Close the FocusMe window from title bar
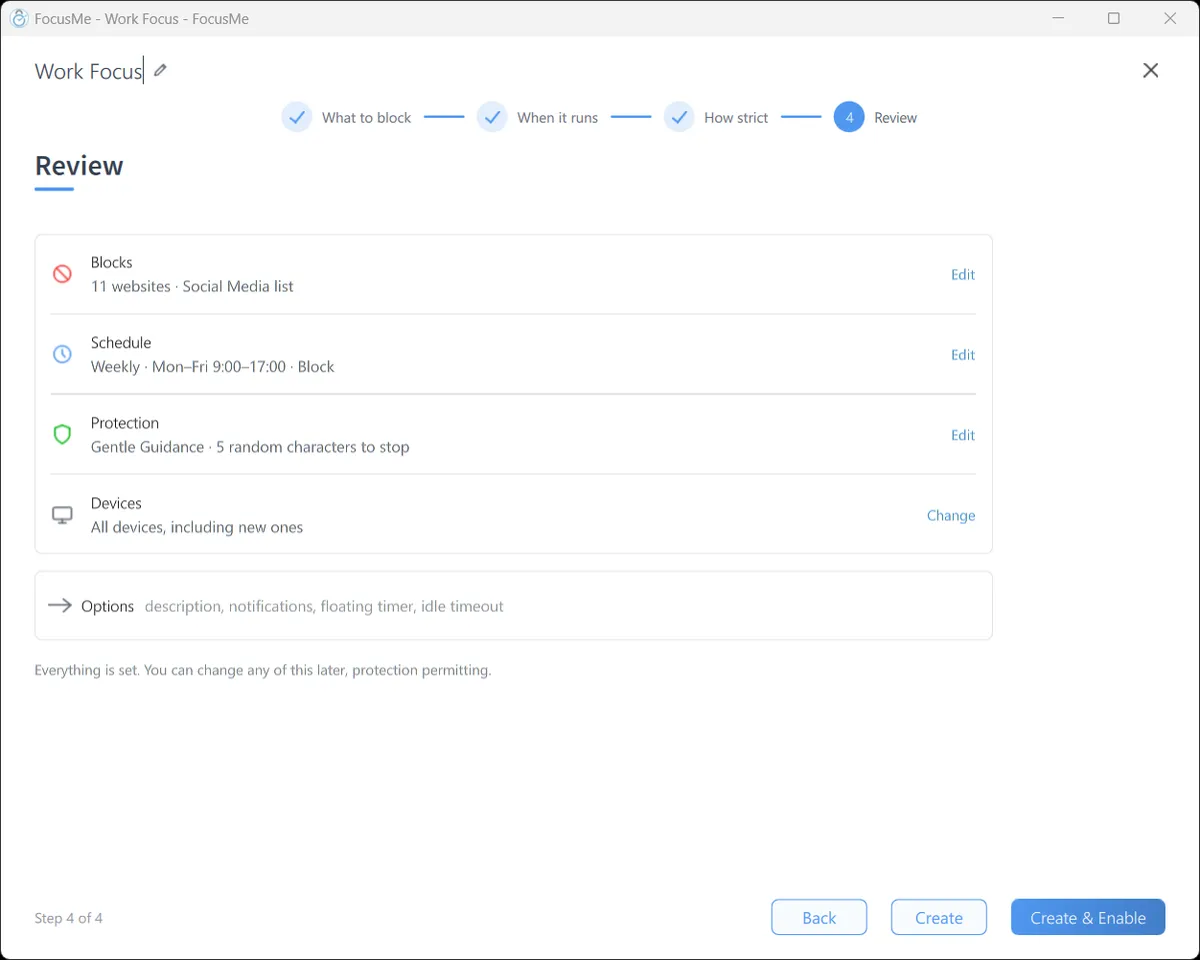 1170,18
